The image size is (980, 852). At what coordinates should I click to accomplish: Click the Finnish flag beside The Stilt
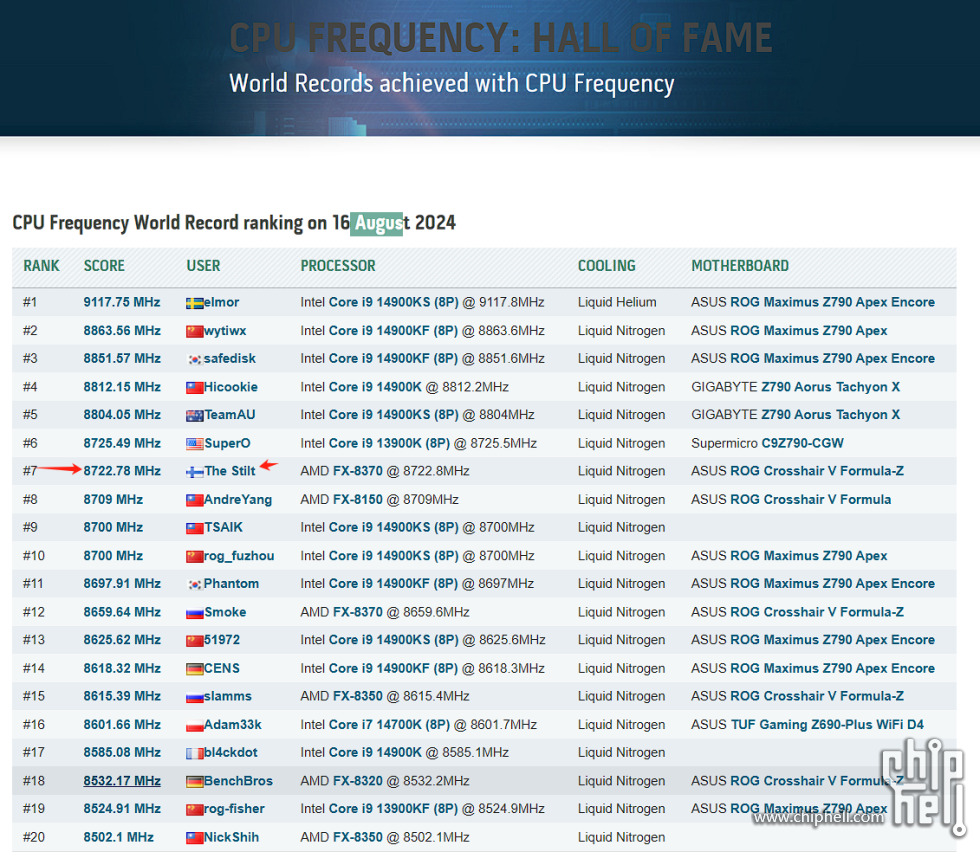tap(194, 472)
